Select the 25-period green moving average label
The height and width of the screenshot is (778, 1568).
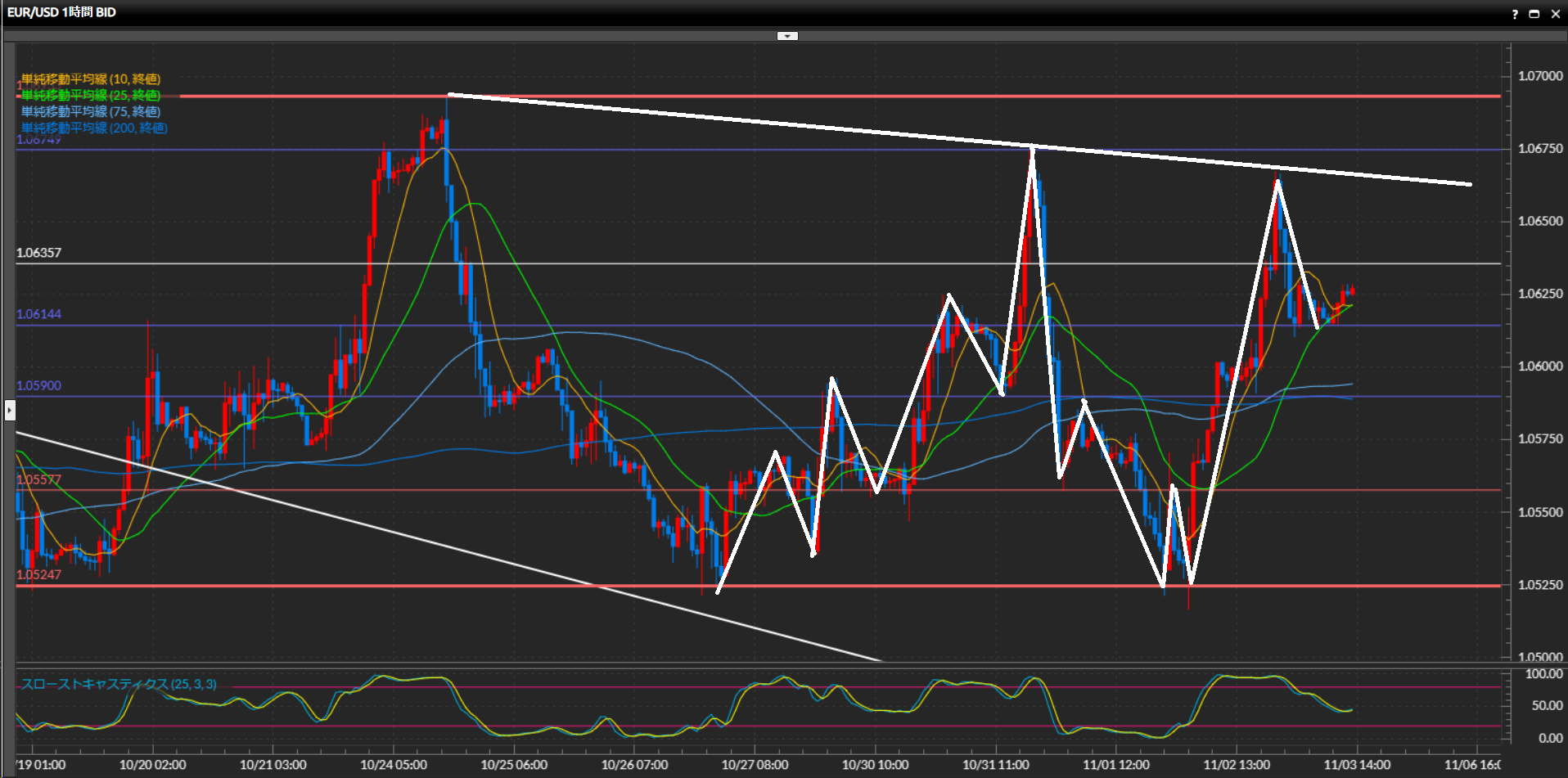point(91,96)
